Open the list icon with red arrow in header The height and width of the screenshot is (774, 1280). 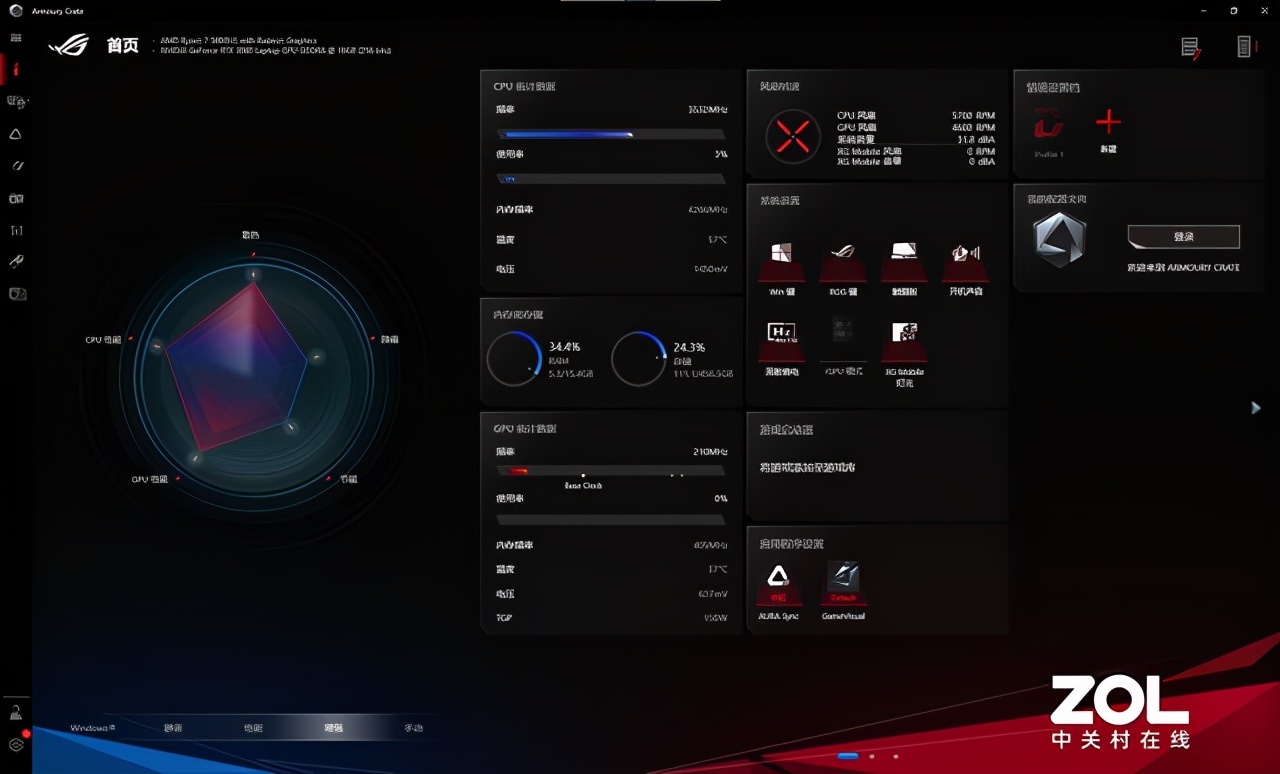pyautogui.click(x=1190, y=47)
